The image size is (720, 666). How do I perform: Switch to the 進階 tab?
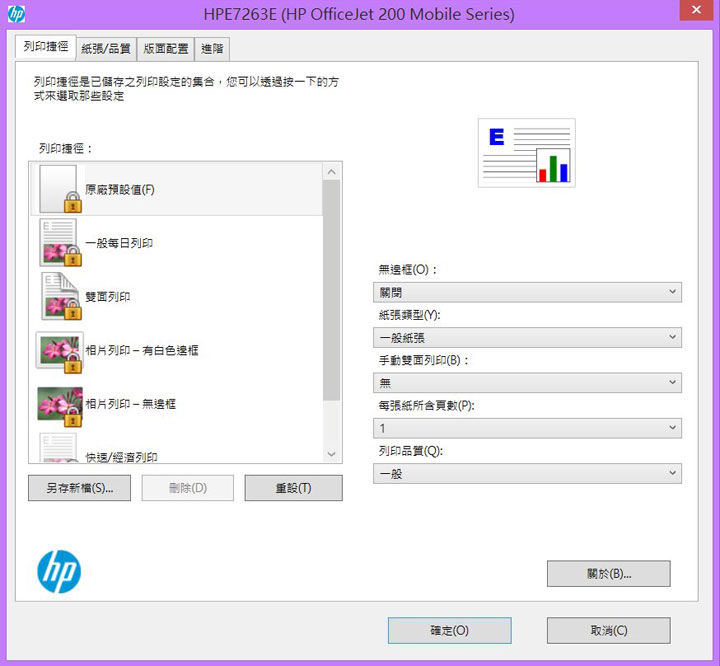[212, 49]
